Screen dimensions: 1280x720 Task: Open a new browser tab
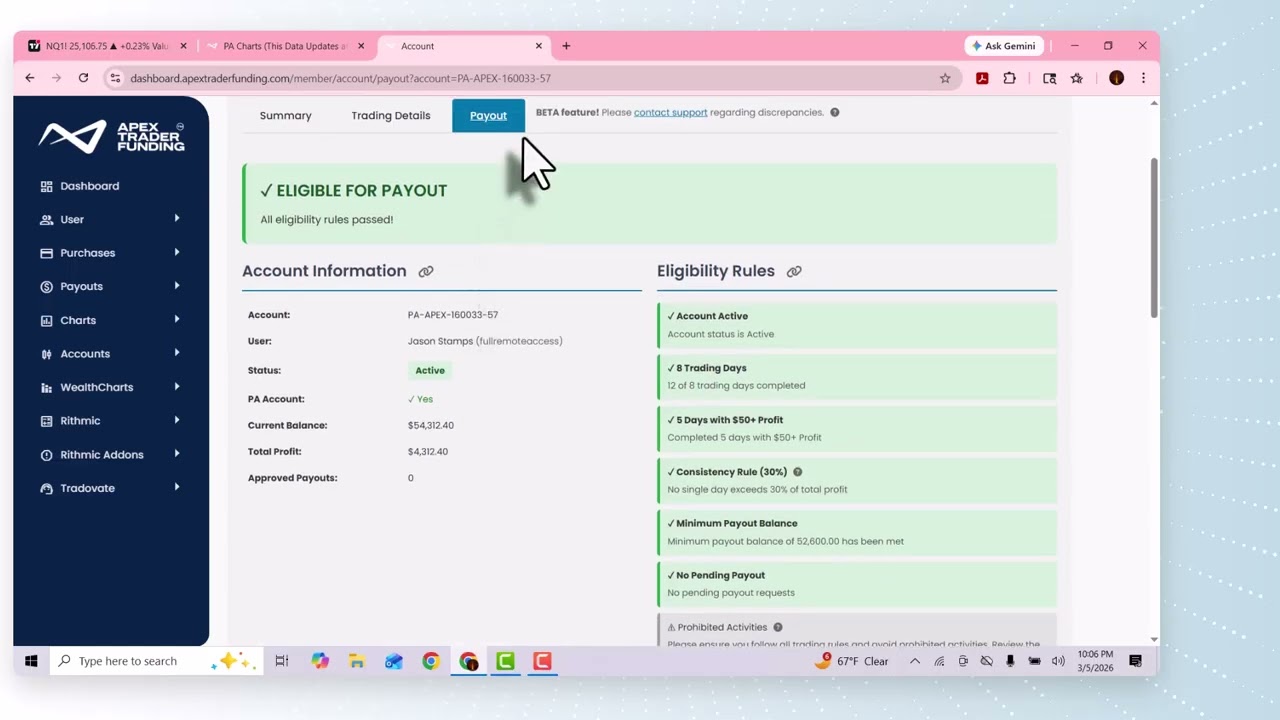[x=566, y=46]
